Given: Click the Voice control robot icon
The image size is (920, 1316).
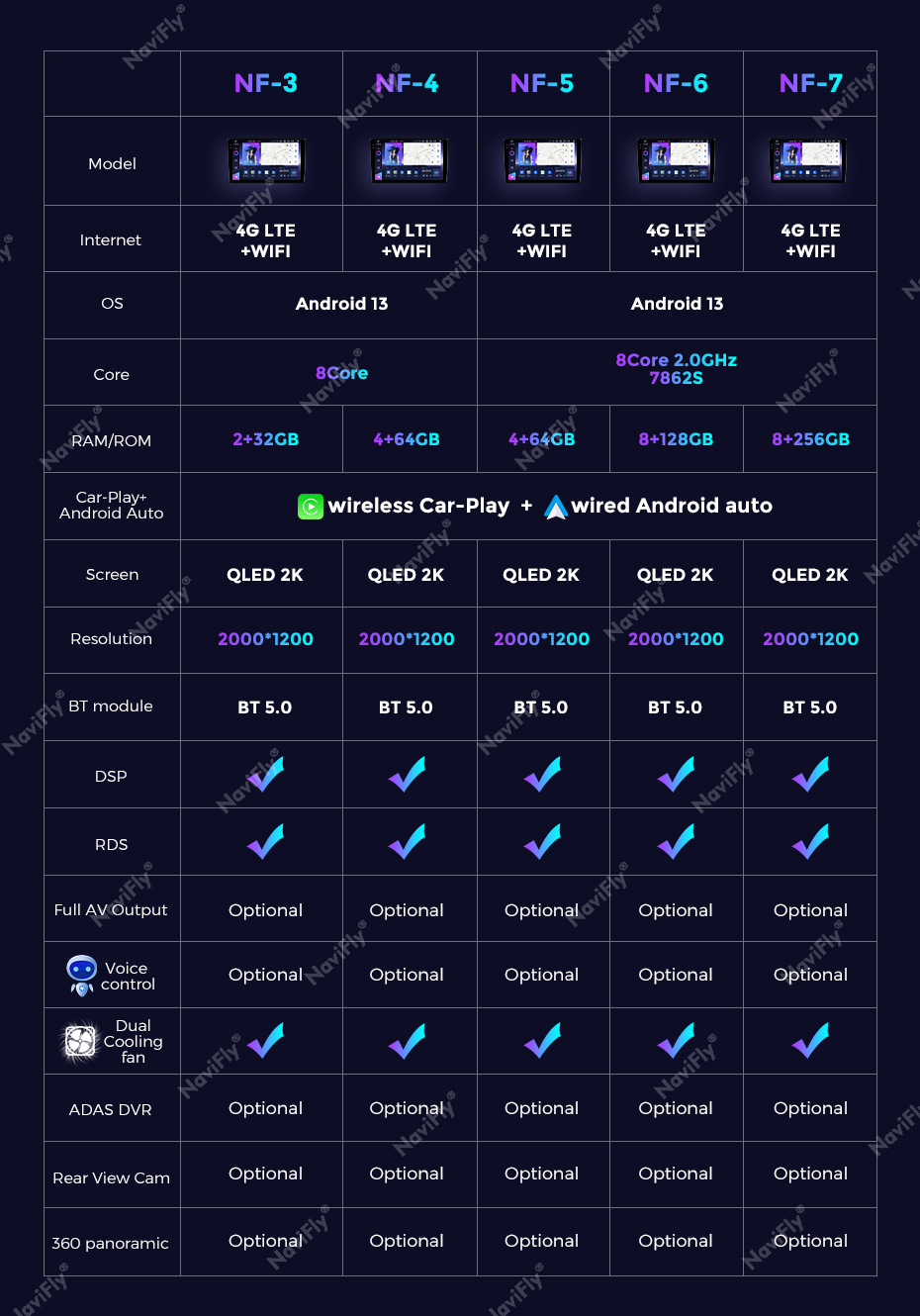Looking at the screenshot, I should point(81,975).
